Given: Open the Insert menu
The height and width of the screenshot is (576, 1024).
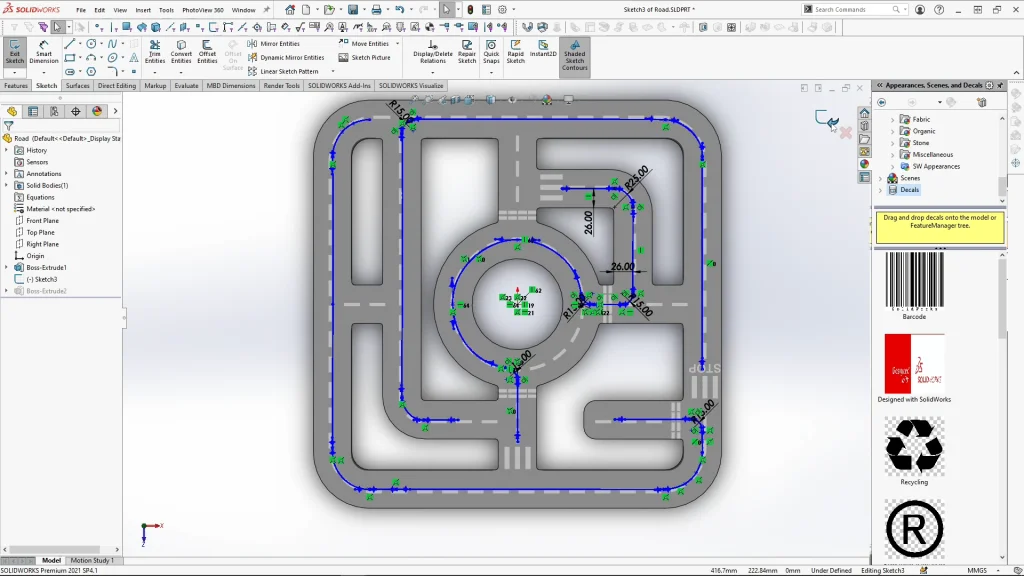Looking at the screenshot, I should click(x=143, y=10).
